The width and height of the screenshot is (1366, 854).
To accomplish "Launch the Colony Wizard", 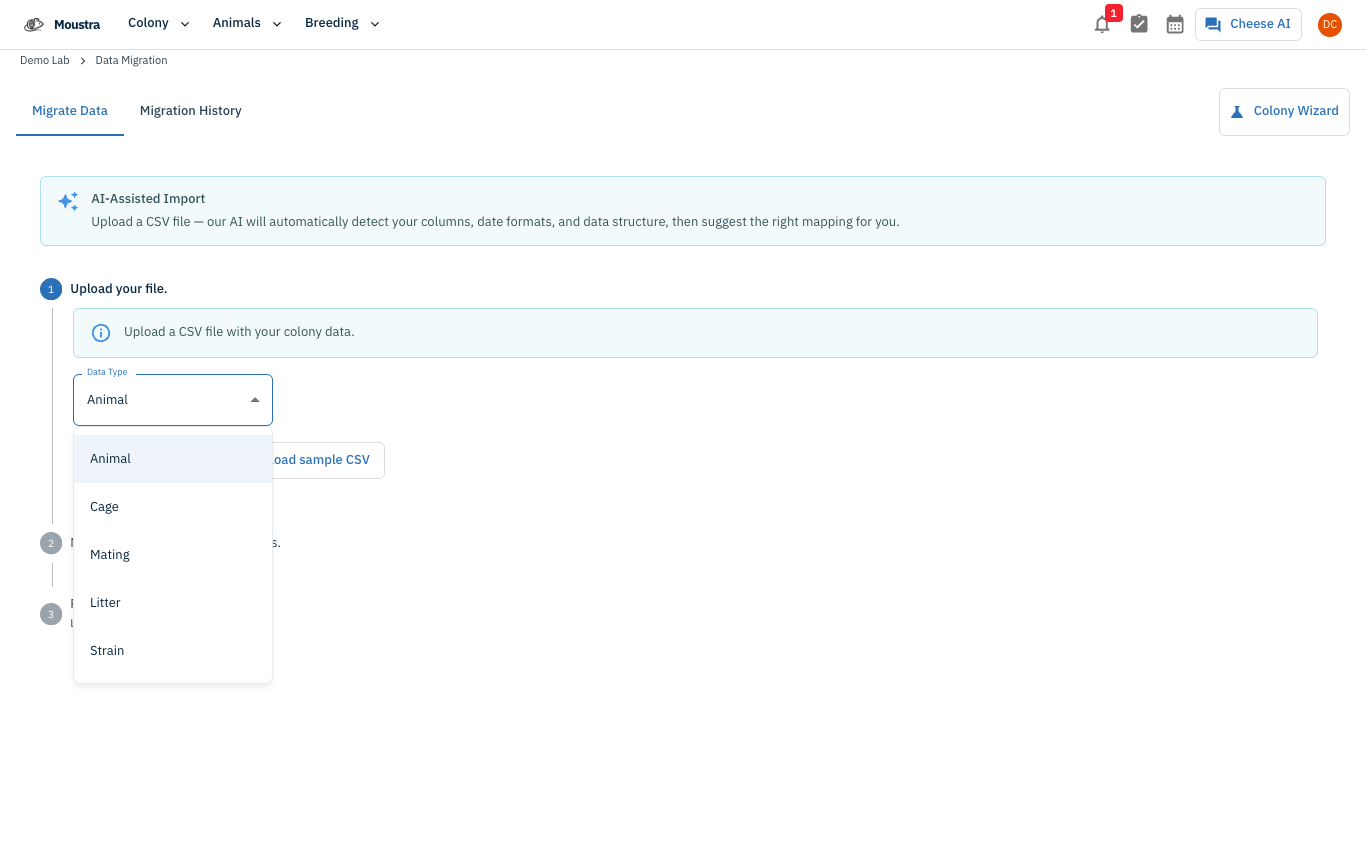I will pos(1284,111).
